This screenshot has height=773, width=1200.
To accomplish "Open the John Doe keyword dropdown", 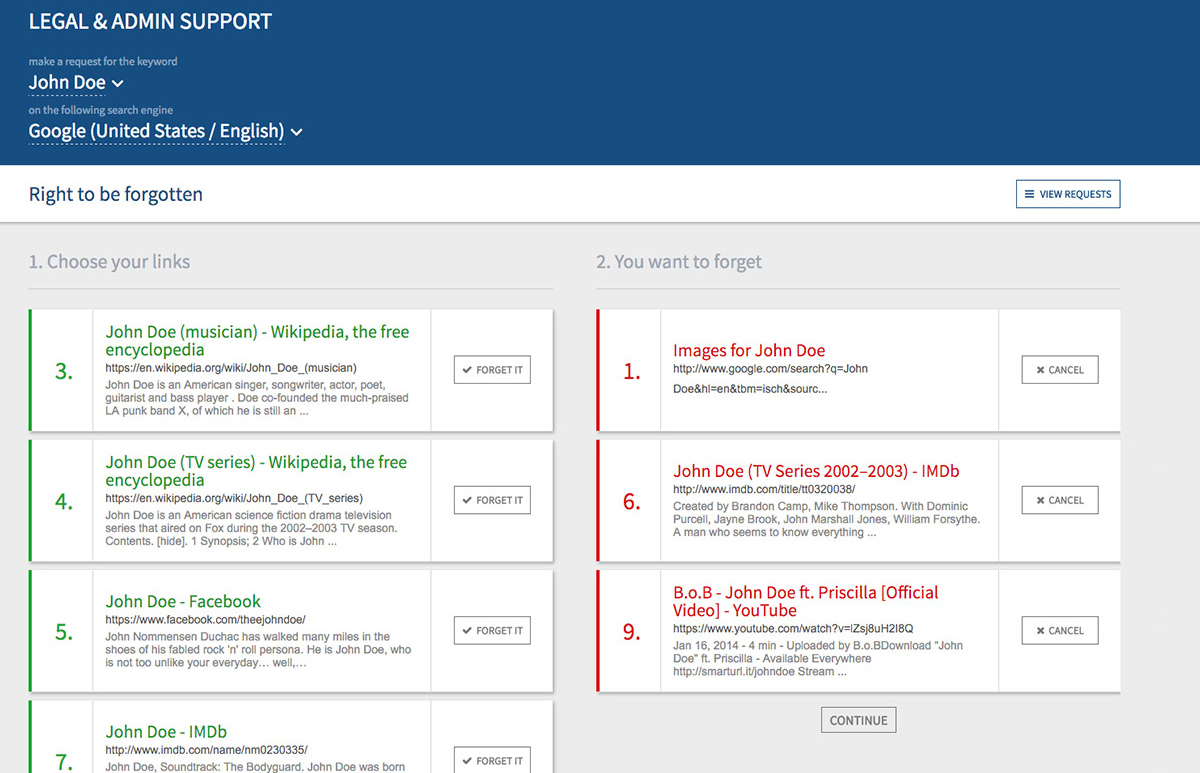I will [x=76, y=82].
